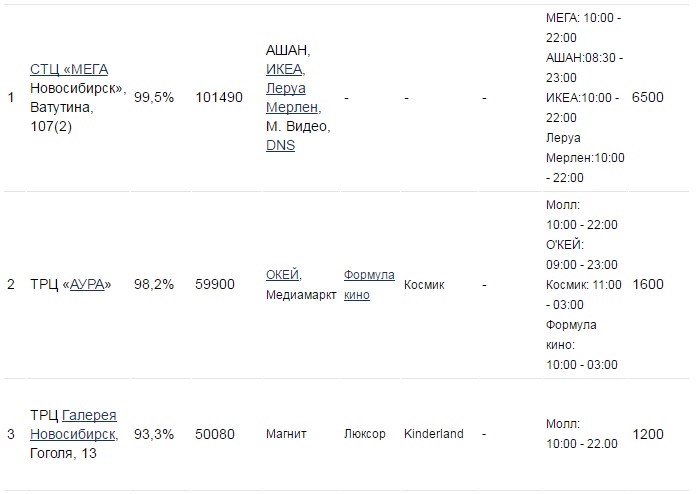Select the 59900 area value
The image size is (698, 494).
pos(215,285)
